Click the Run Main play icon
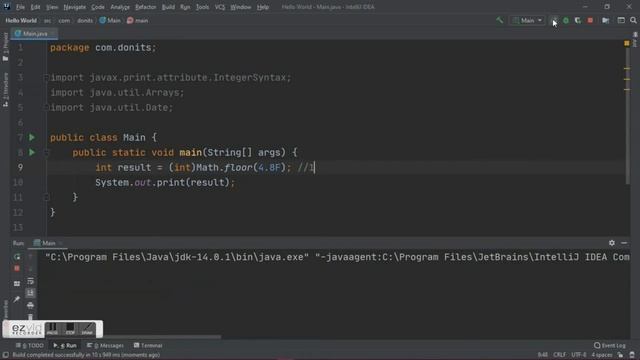The width and height of the screenshot is (640, 360). (x=554, y=20)
